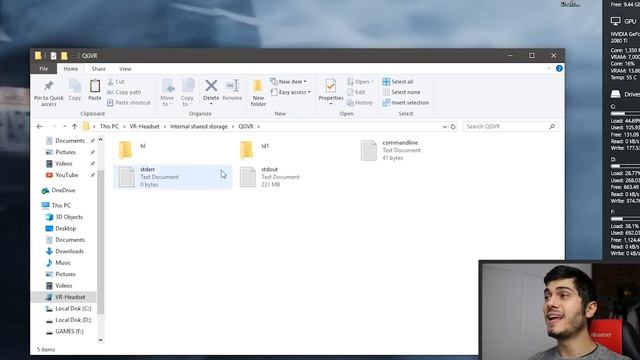Click the Back navigation arrow
Screen dimensions: 640x360
(x=40, y=127)
